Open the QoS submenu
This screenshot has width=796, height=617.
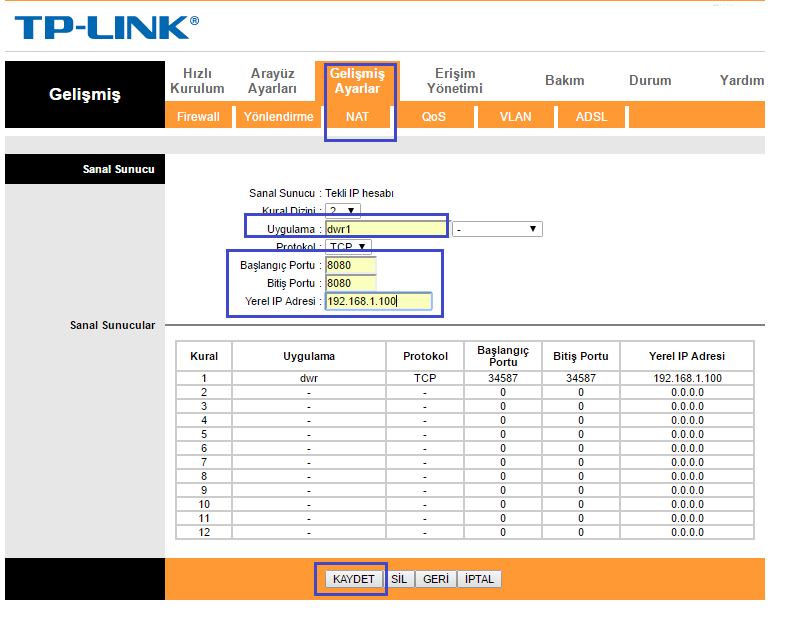433,117
